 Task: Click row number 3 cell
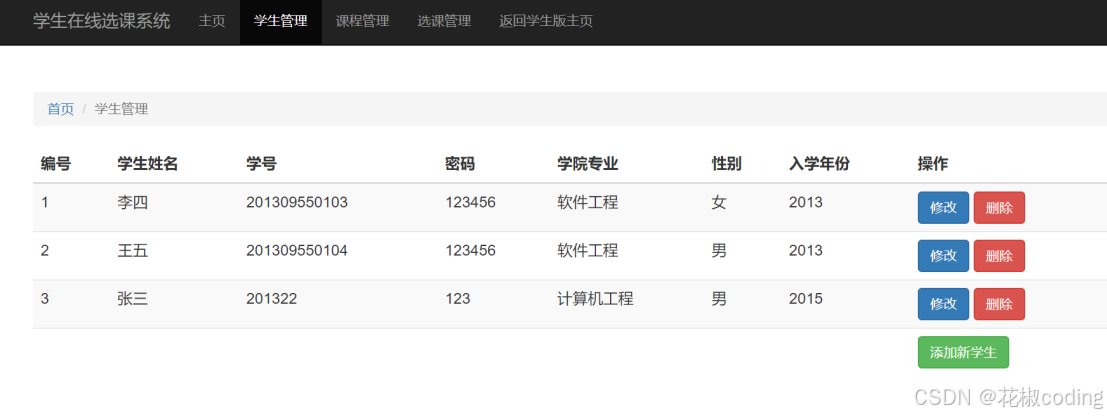45,299
